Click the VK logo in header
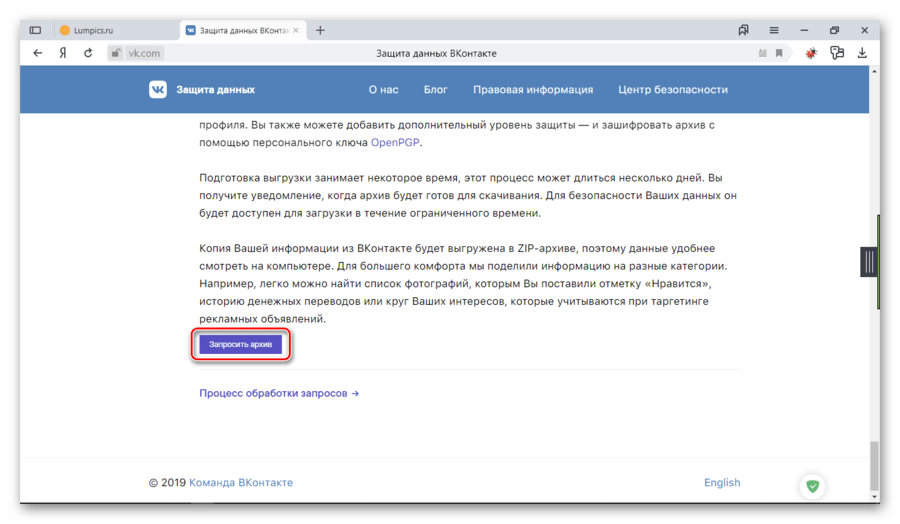 point(158,90)
